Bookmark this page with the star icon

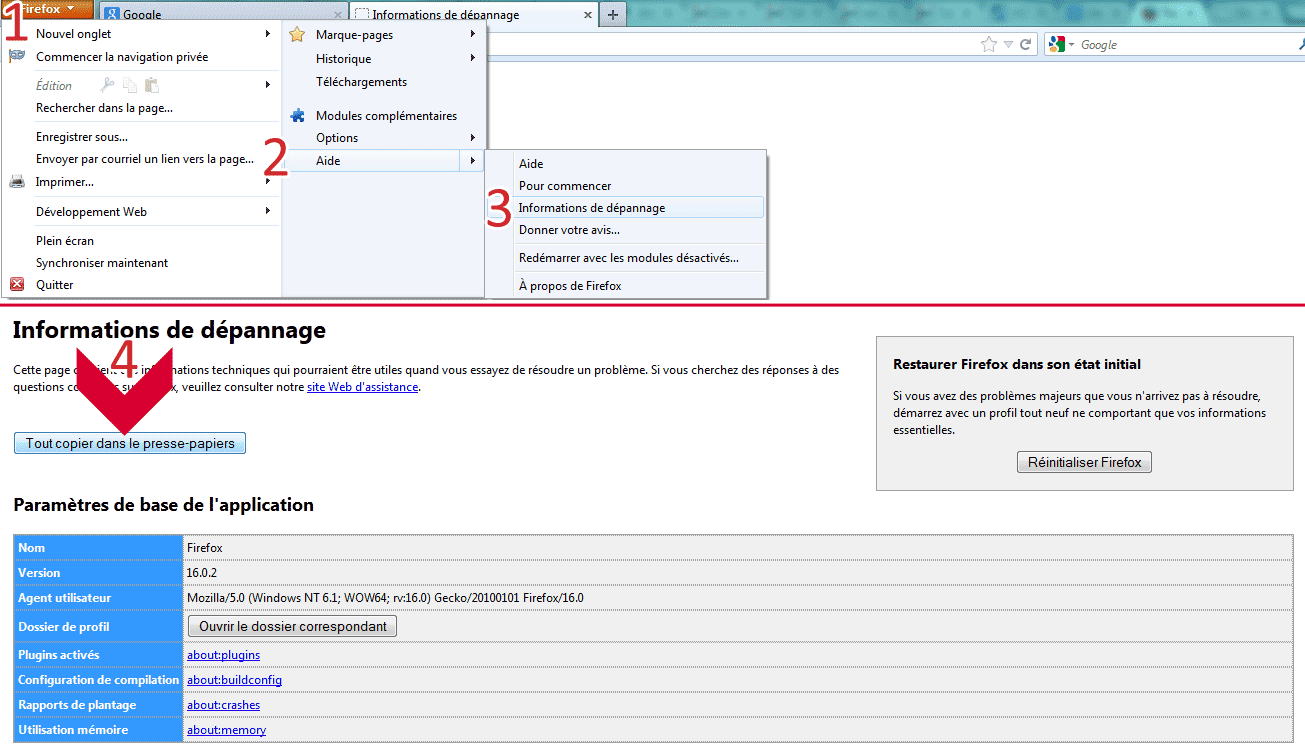pyautogui.click(x=989, y=44)
